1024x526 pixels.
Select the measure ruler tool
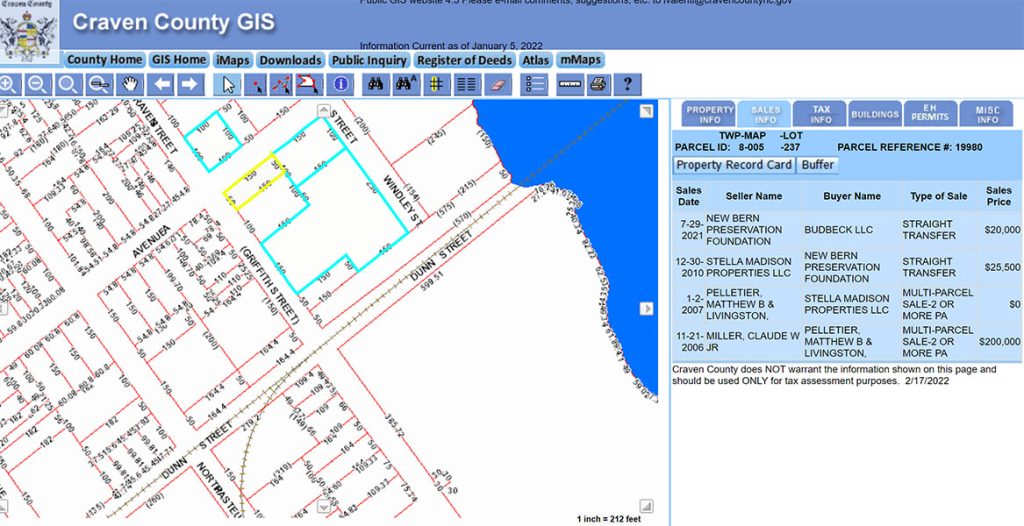(570, 84)
